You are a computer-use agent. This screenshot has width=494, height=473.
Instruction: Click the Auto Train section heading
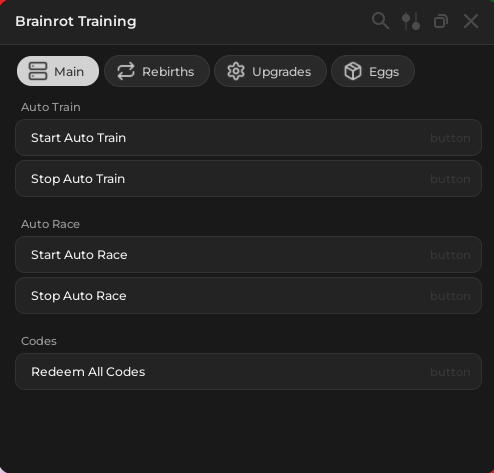[51, 107]
